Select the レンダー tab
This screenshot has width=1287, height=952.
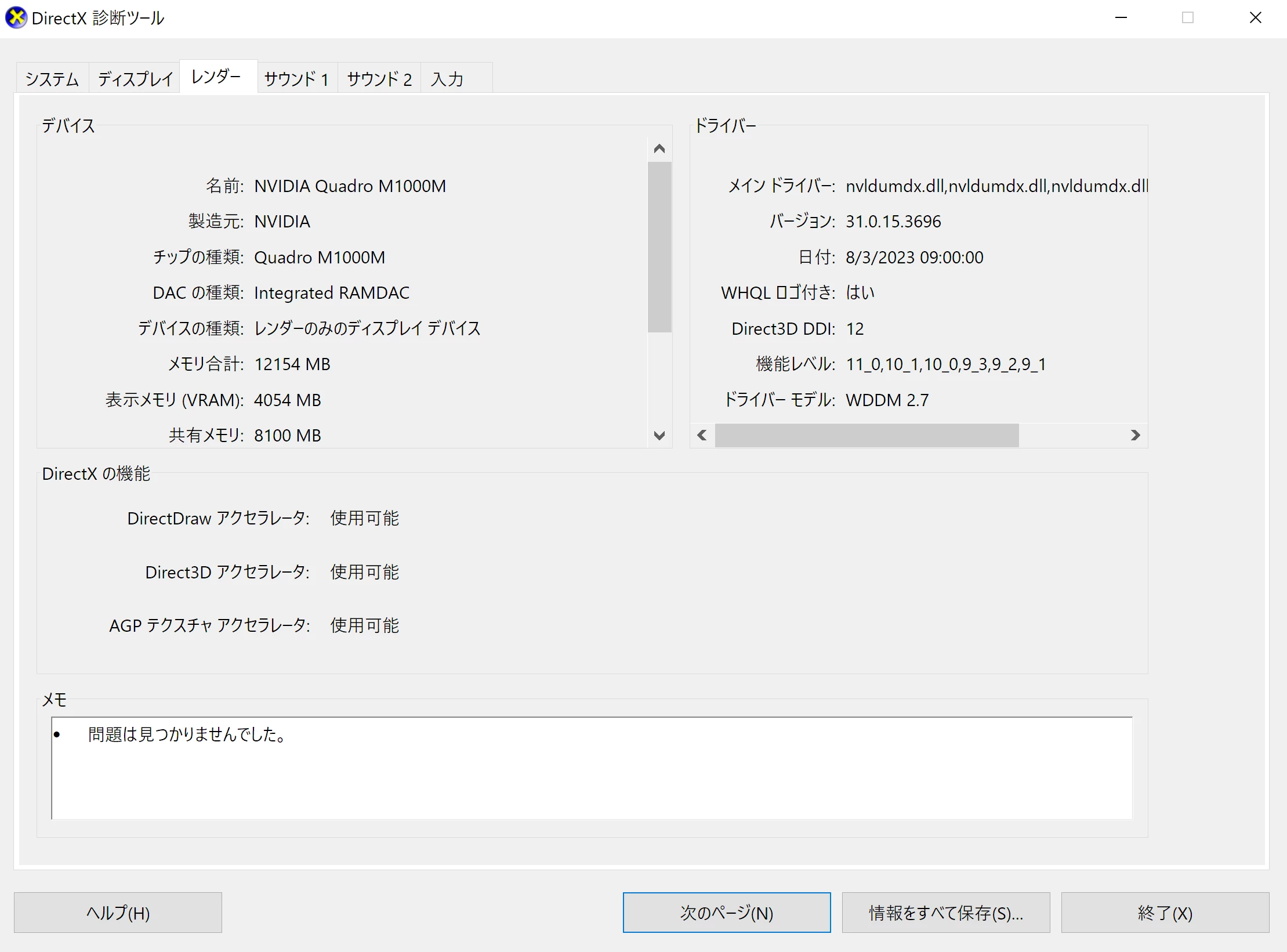[x=216, y=77]
